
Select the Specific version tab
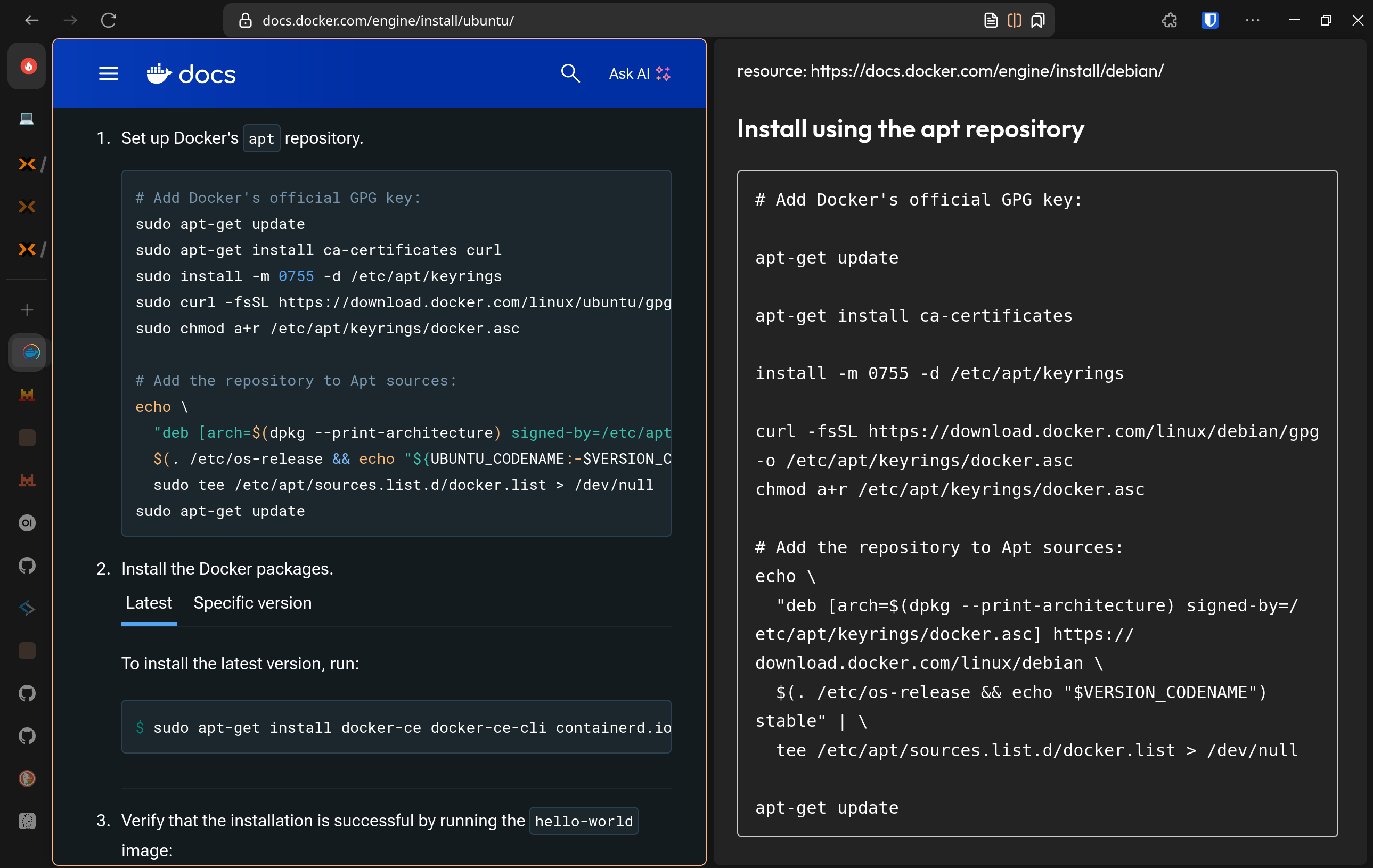click(x=252, y=603)
